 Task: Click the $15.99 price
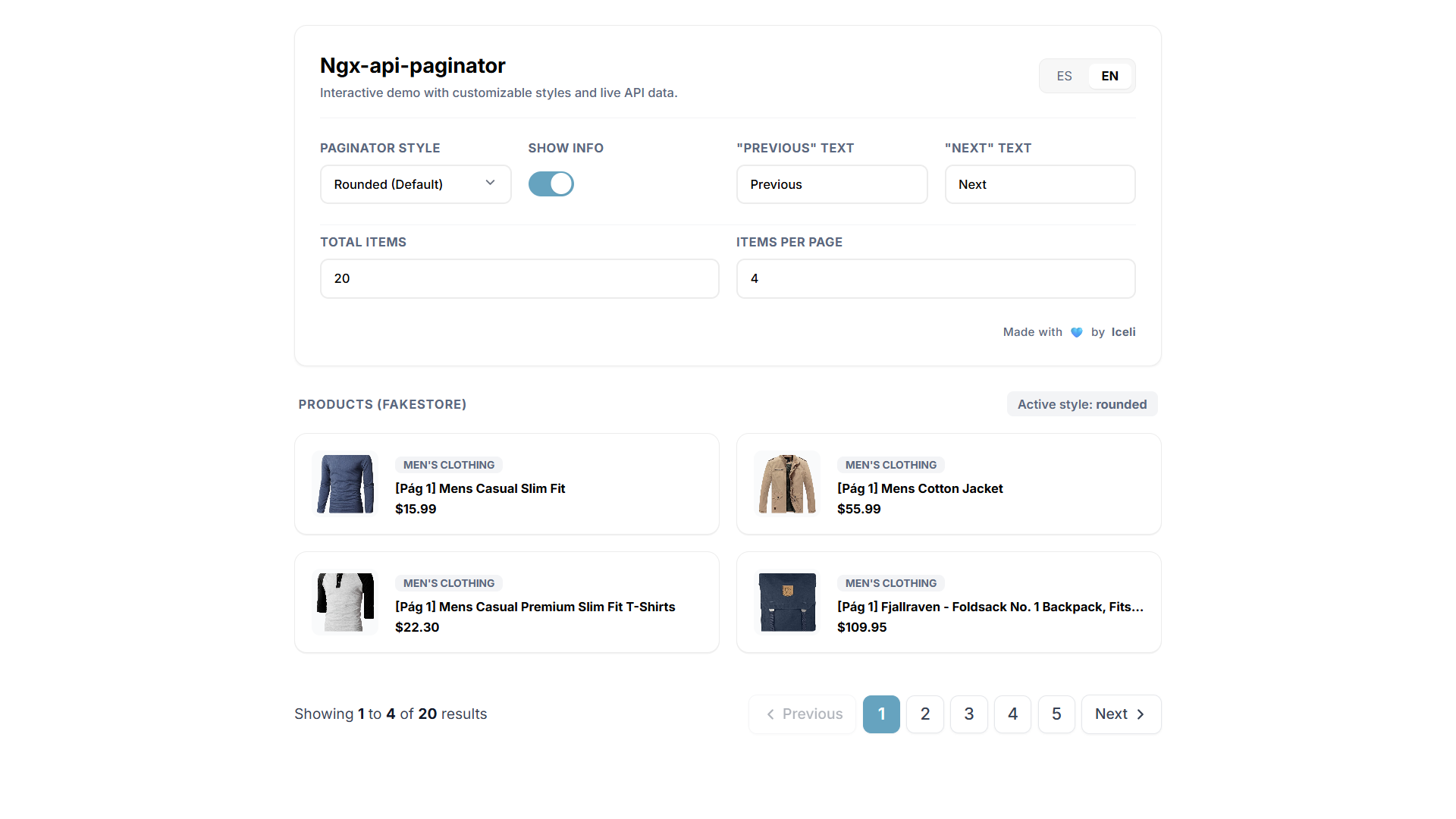click(416, 509)
